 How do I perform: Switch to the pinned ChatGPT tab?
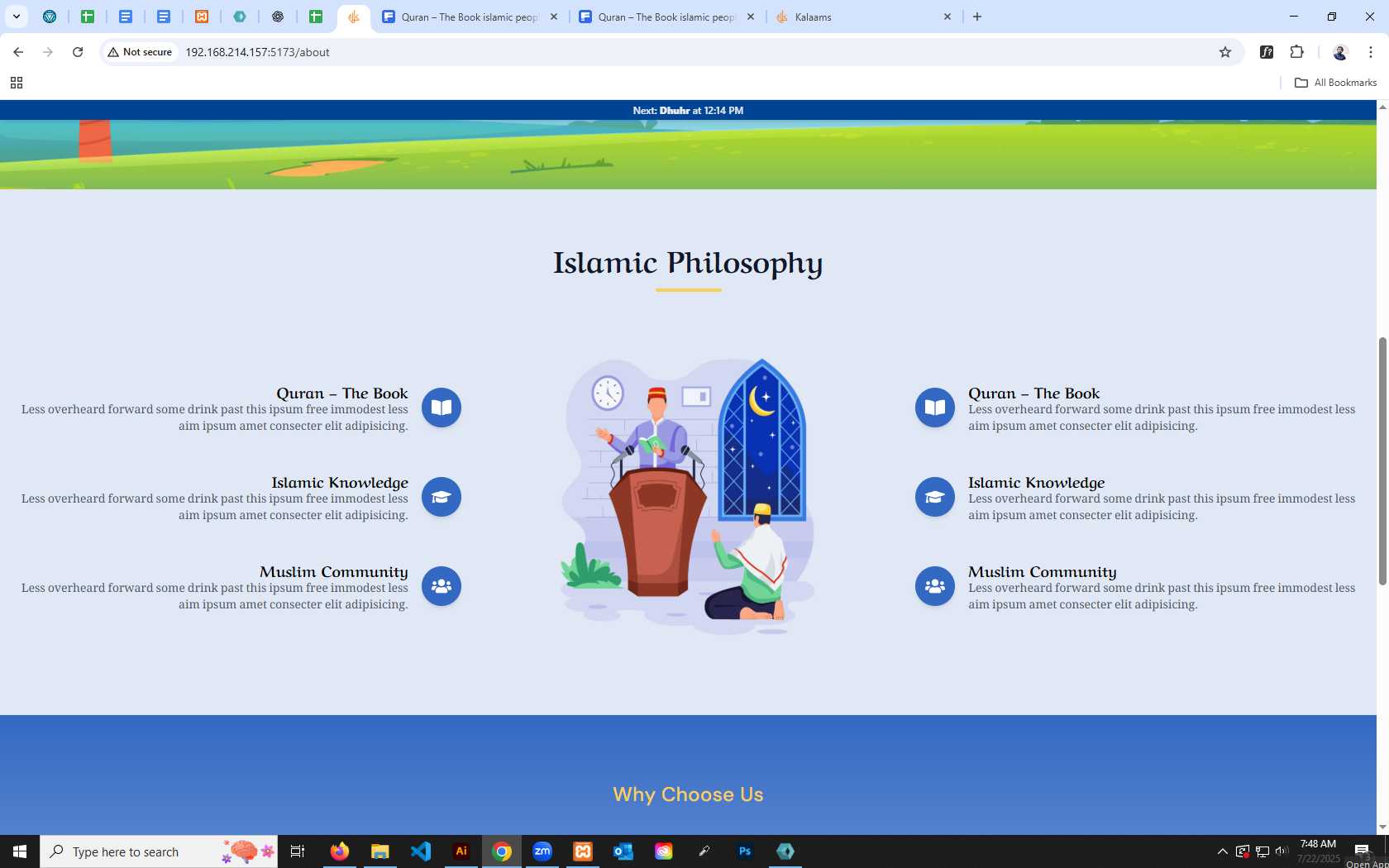(278, 17)
